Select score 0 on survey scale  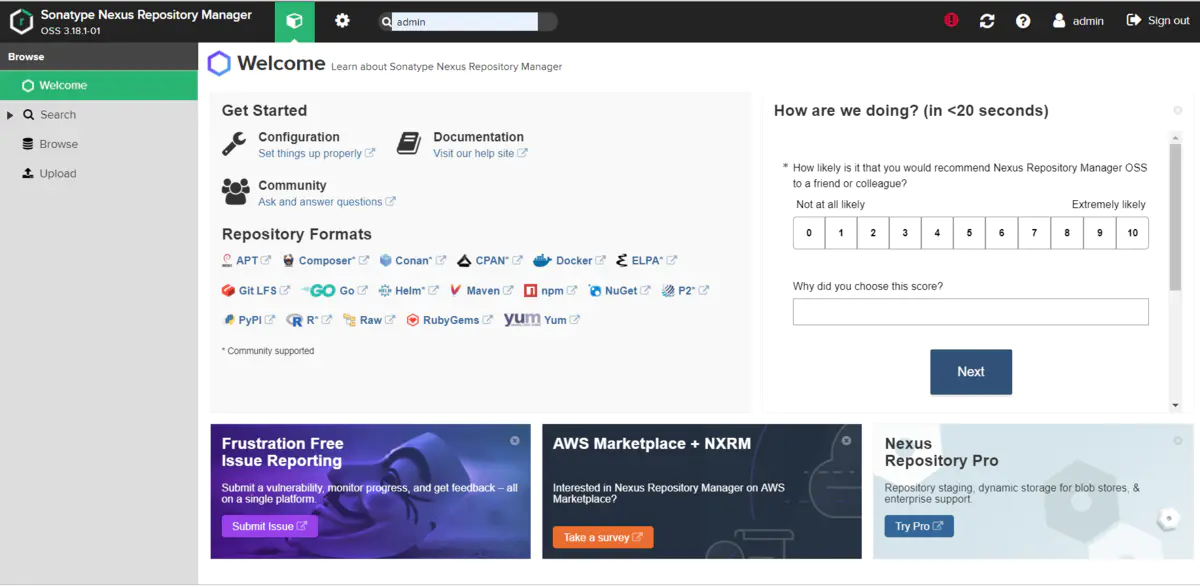[x=809, y=233]
